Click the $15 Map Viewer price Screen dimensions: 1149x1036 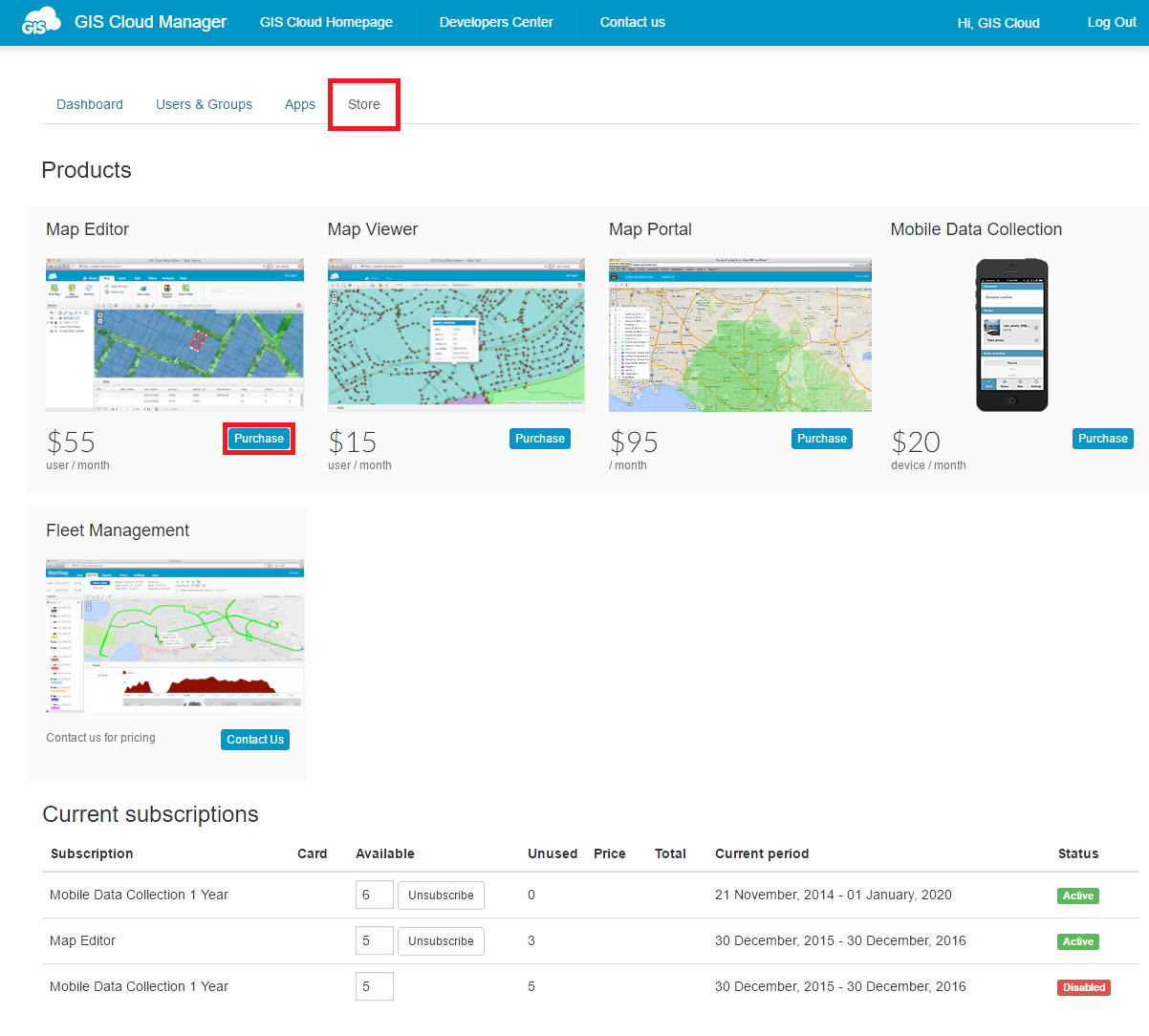pos(352,442)
